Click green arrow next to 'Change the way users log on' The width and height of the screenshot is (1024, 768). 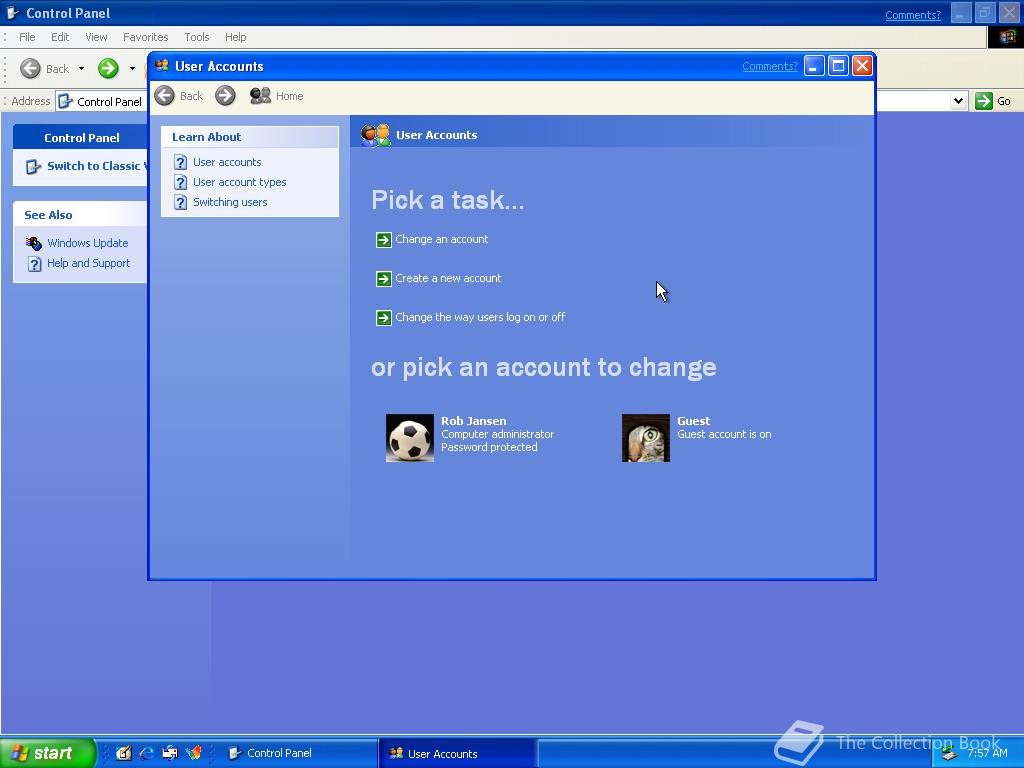click(x=383, y=318)
